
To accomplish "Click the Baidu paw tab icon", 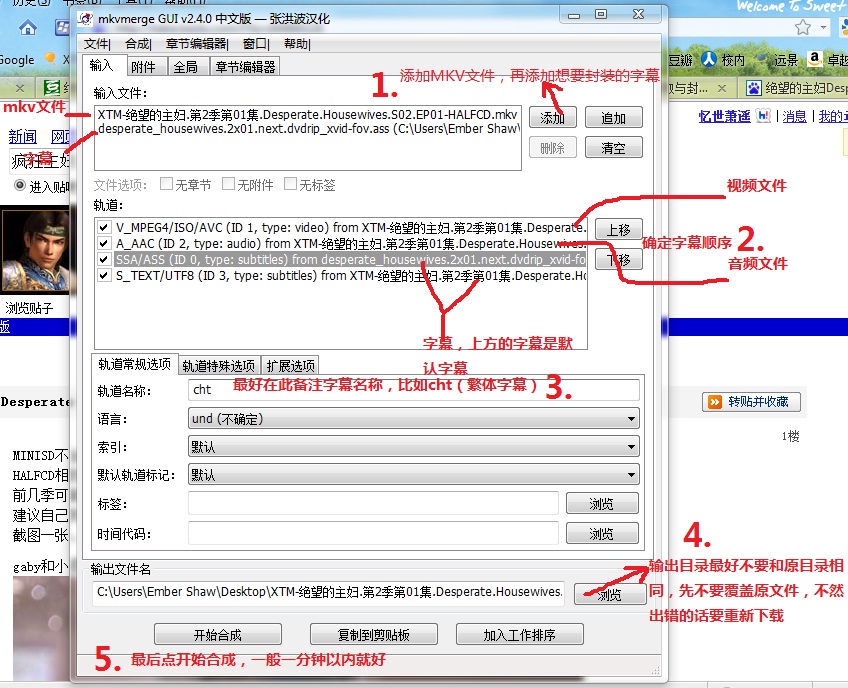I will [x=753, y=88].
